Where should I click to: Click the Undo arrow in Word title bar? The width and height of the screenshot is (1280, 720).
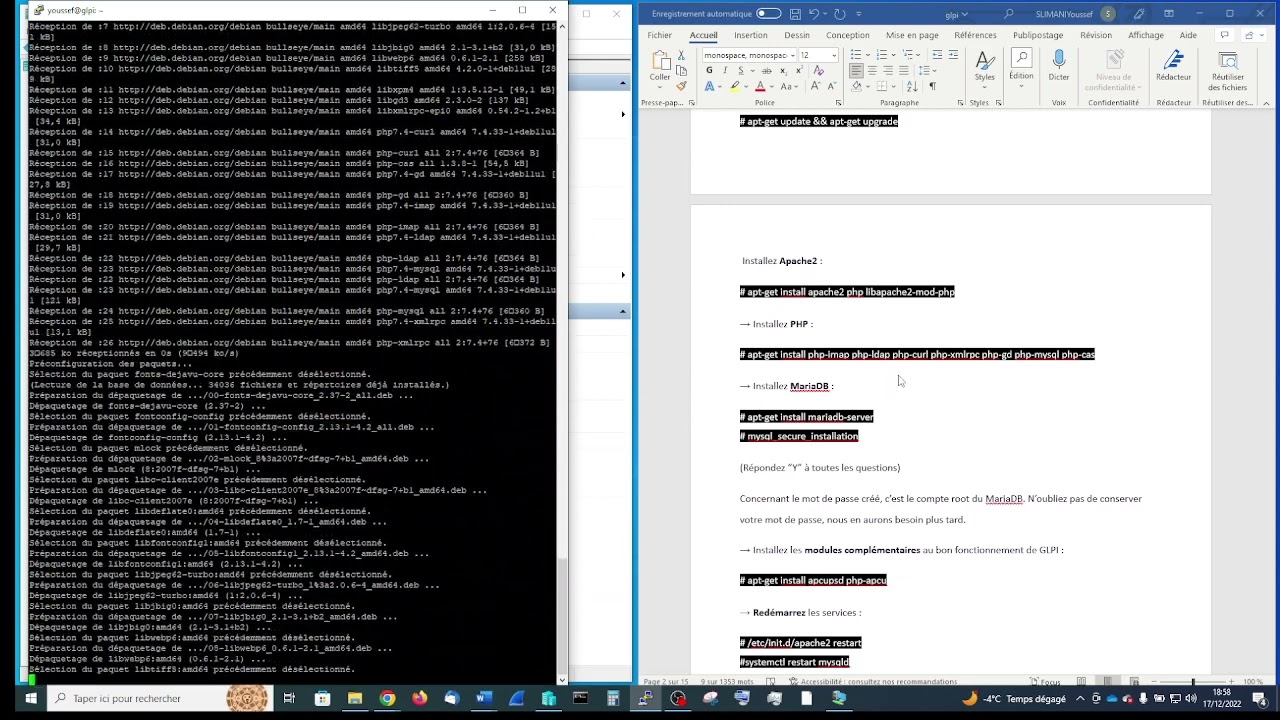[814, 14]
